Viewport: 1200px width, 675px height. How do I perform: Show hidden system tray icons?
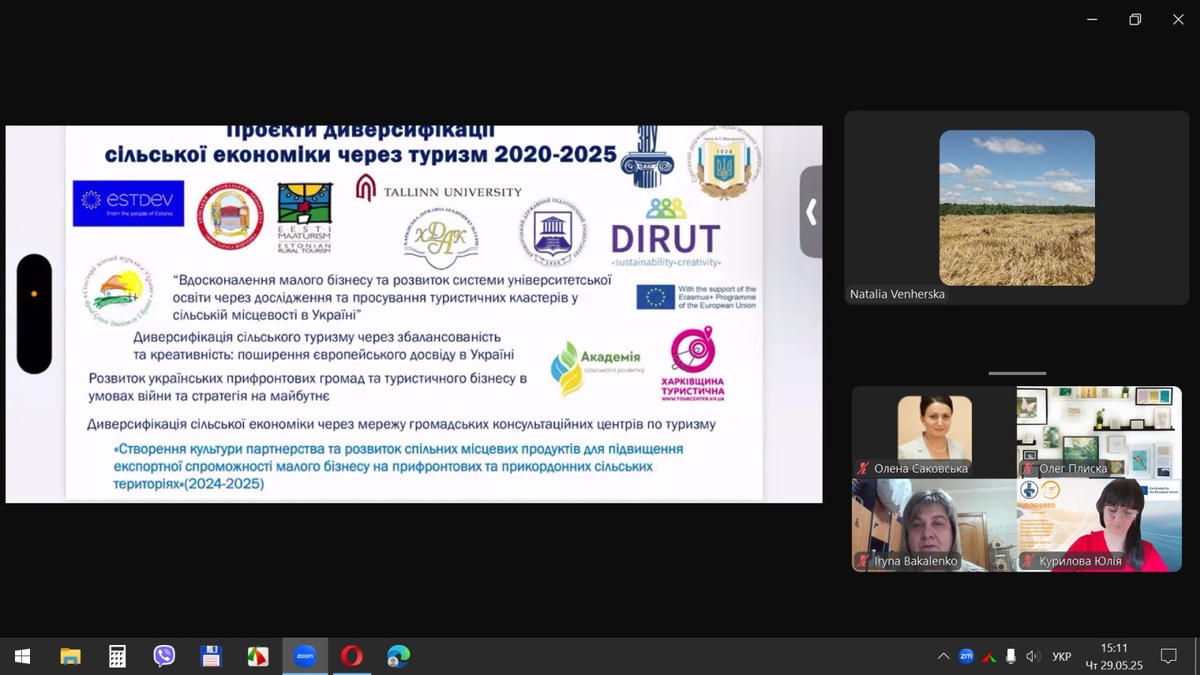[943, 656]
